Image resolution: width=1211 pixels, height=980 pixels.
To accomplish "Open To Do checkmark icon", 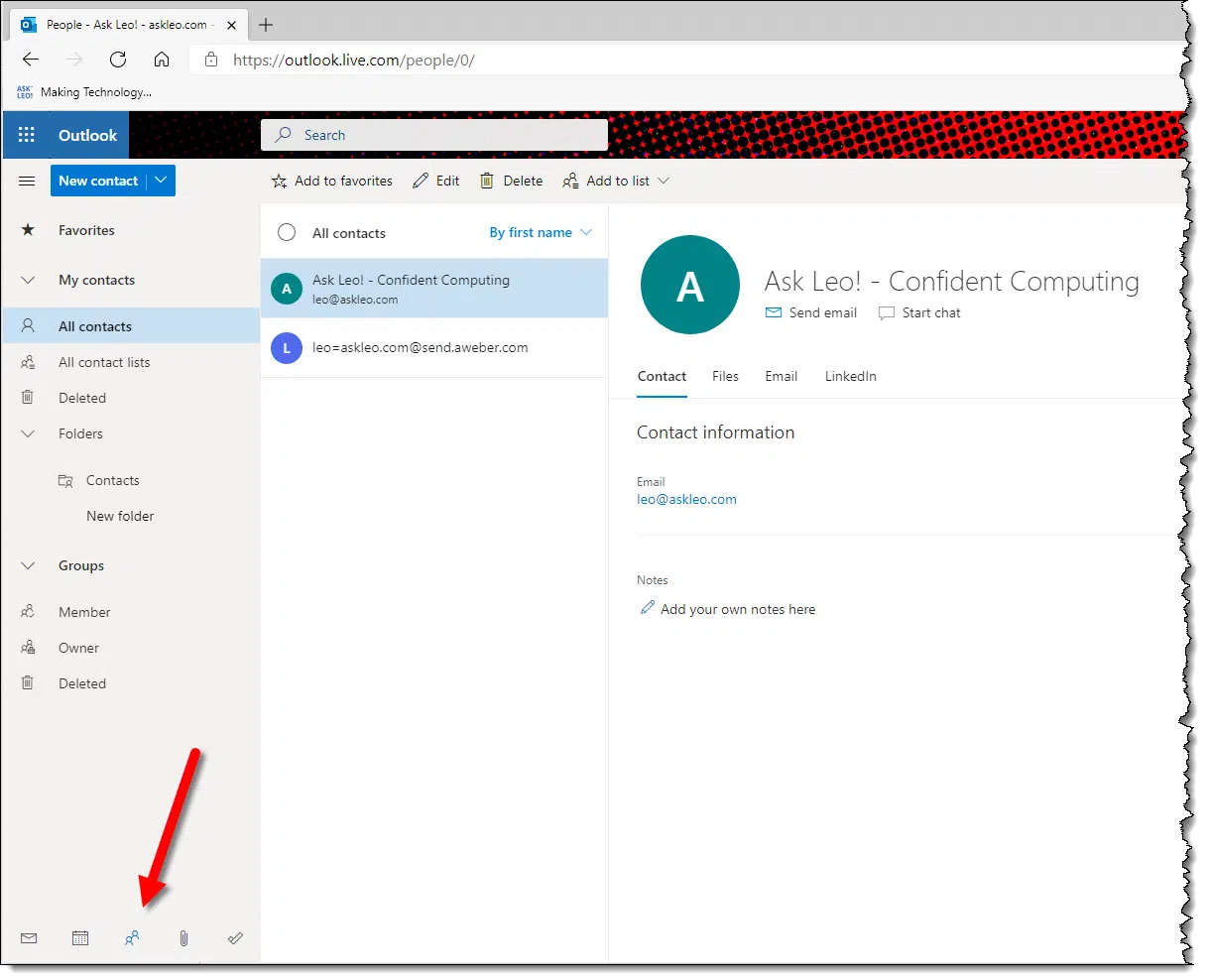I will (235, 938).
